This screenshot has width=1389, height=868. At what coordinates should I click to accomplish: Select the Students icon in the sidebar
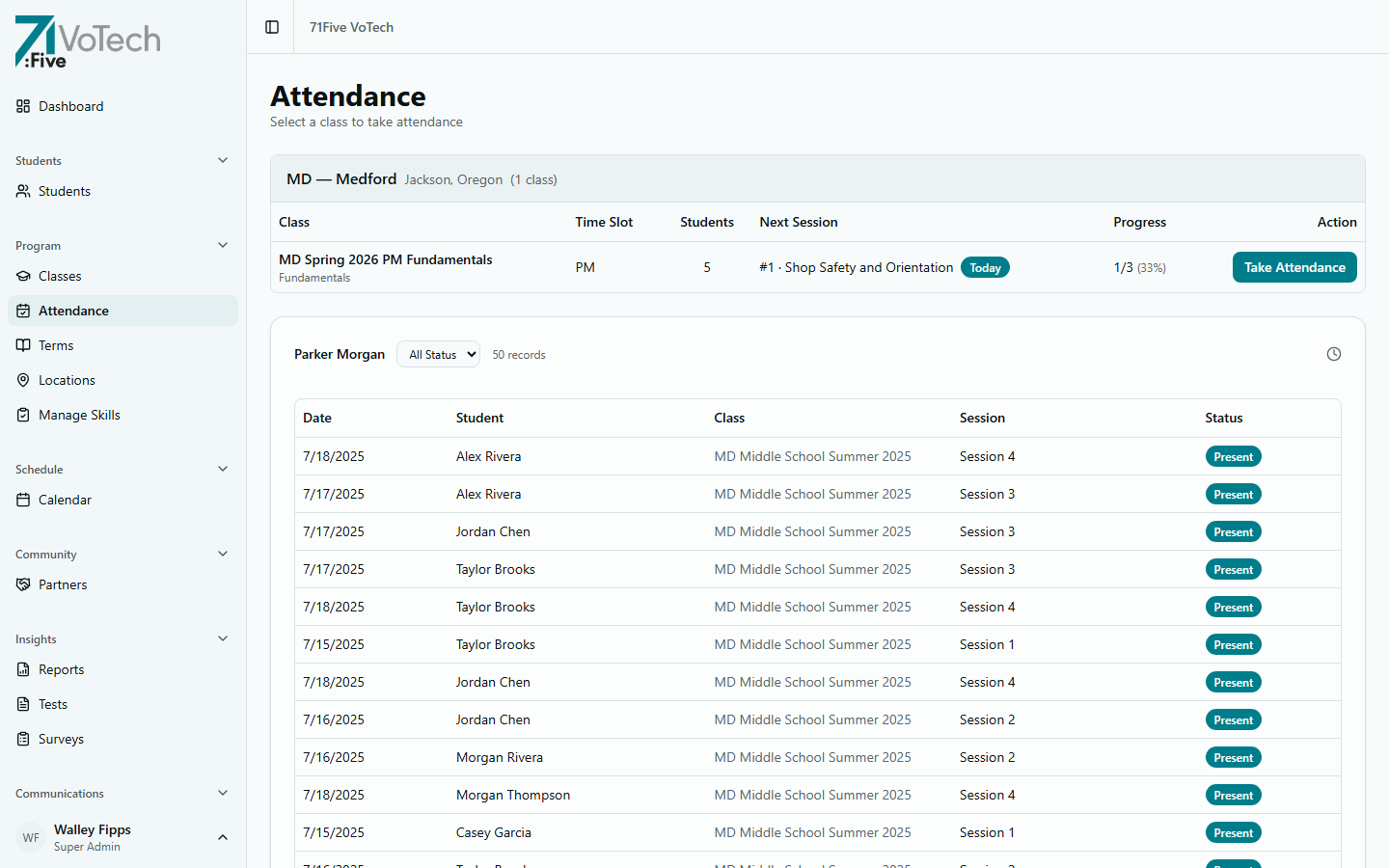(22, 191)
